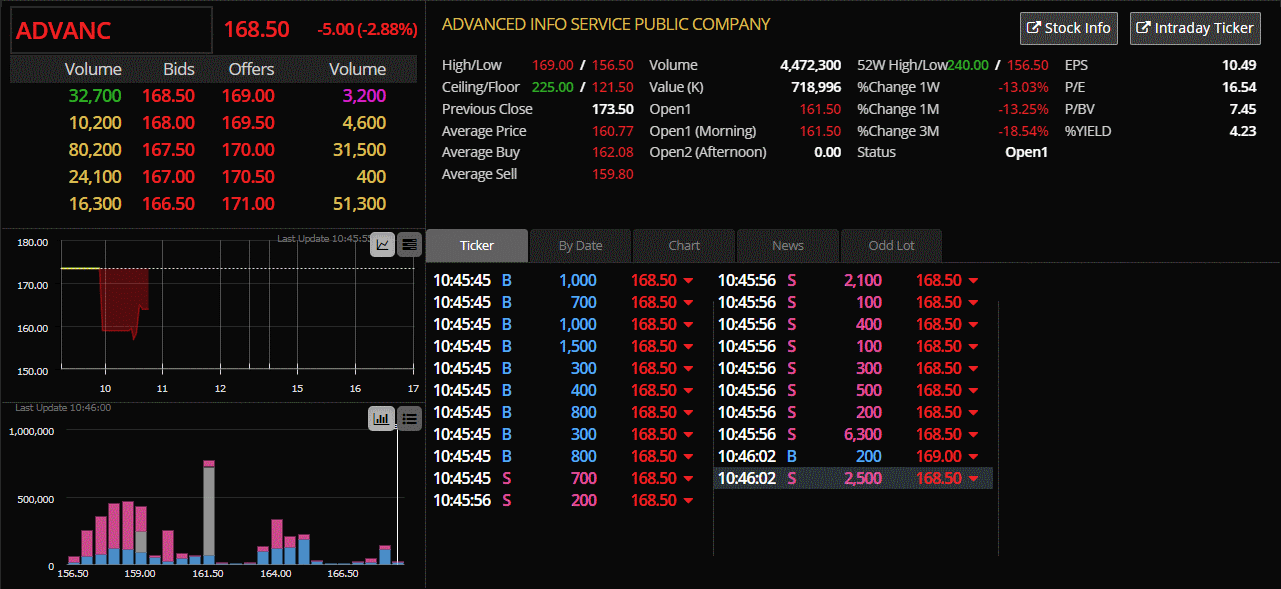Viewport: 1281px width, 589px height.
Task: Click the Value (K) figure 718,996
Action: click(x=816, y=87)
